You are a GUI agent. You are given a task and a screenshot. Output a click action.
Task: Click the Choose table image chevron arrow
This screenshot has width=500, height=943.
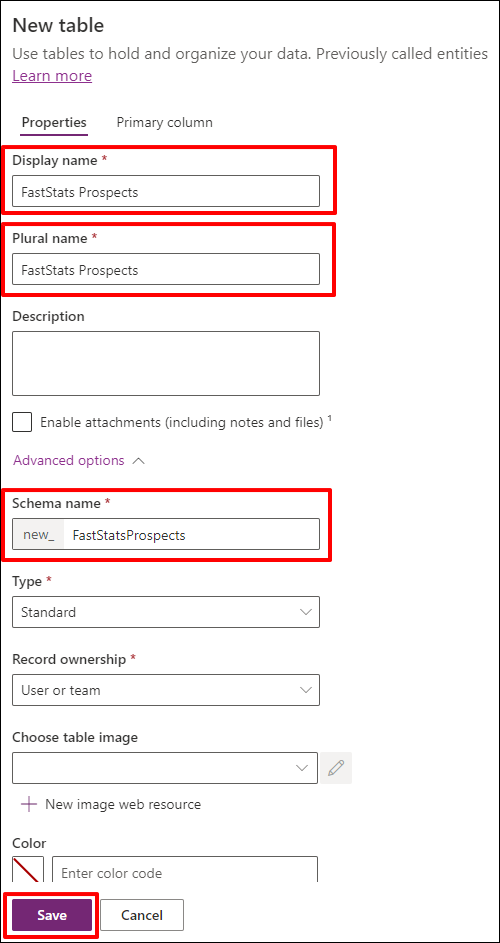click(x=302, y=767)
